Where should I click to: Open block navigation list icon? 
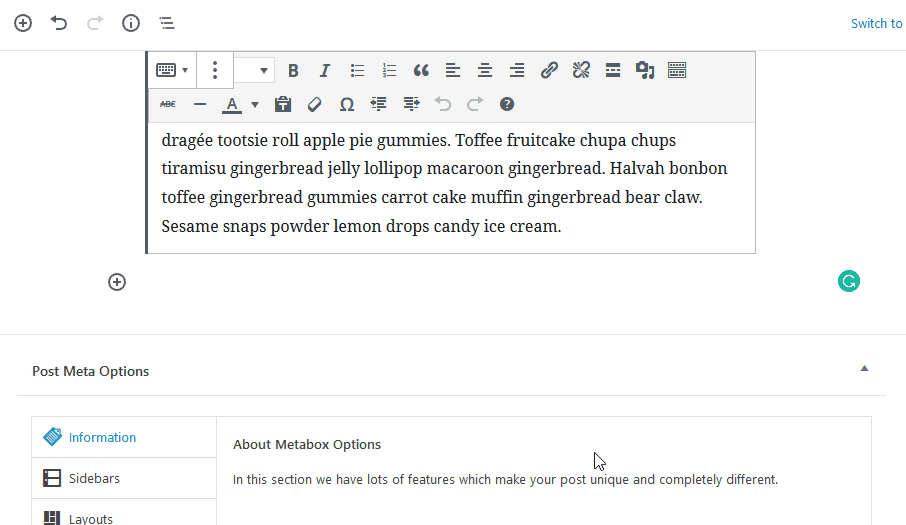(167, 23)
